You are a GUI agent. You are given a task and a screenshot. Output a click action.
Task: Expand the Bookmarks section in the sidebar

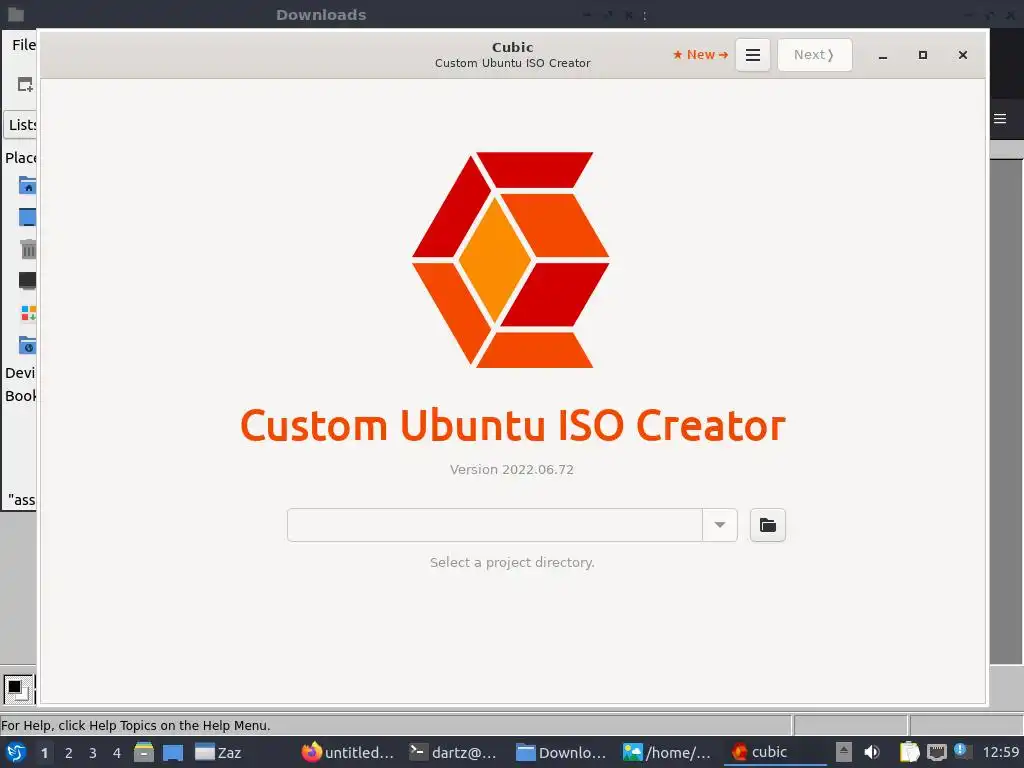(20, 396)
